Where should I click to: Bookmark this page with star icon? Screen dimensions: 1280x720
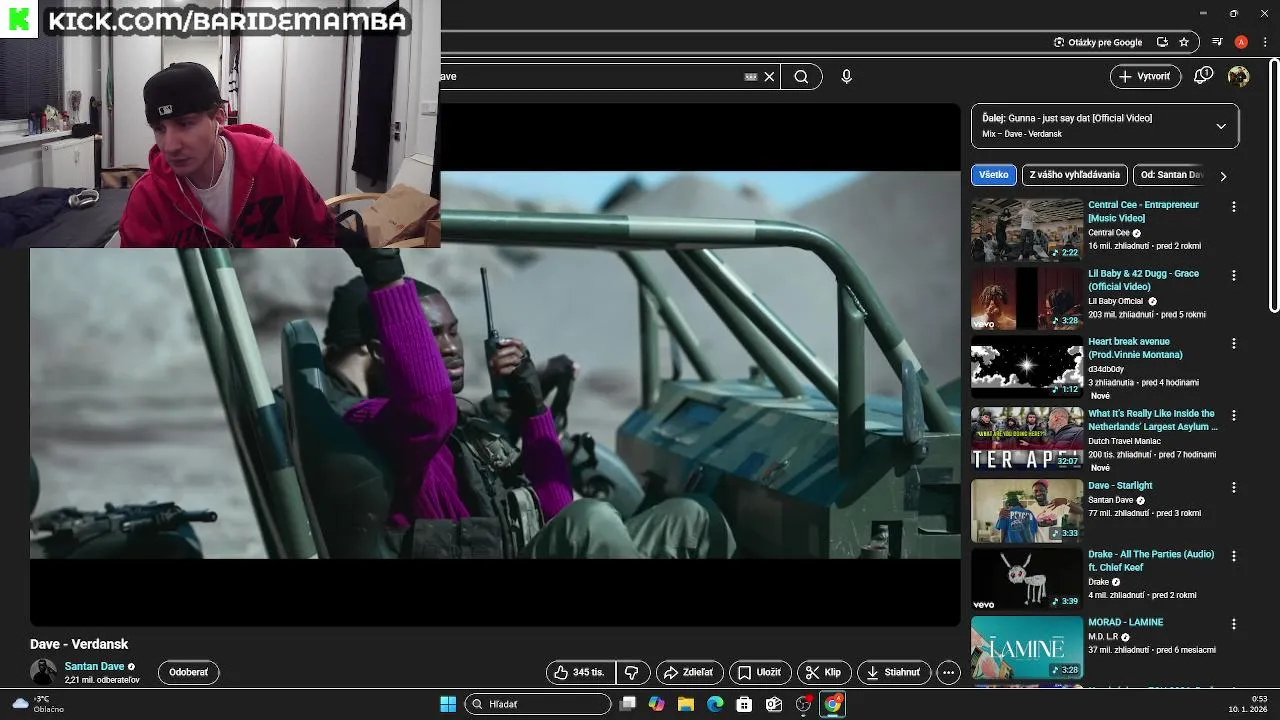coord(1184,42)
